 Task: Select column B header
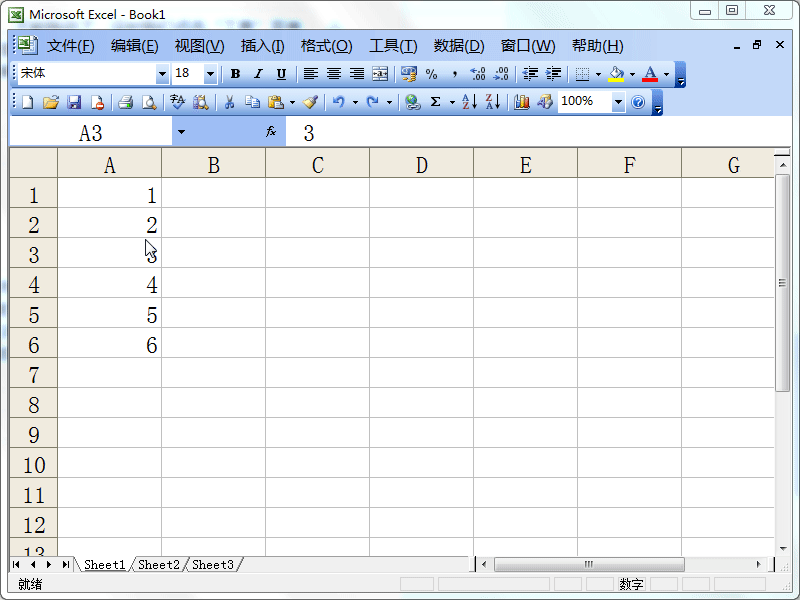(x=214, y=163)
